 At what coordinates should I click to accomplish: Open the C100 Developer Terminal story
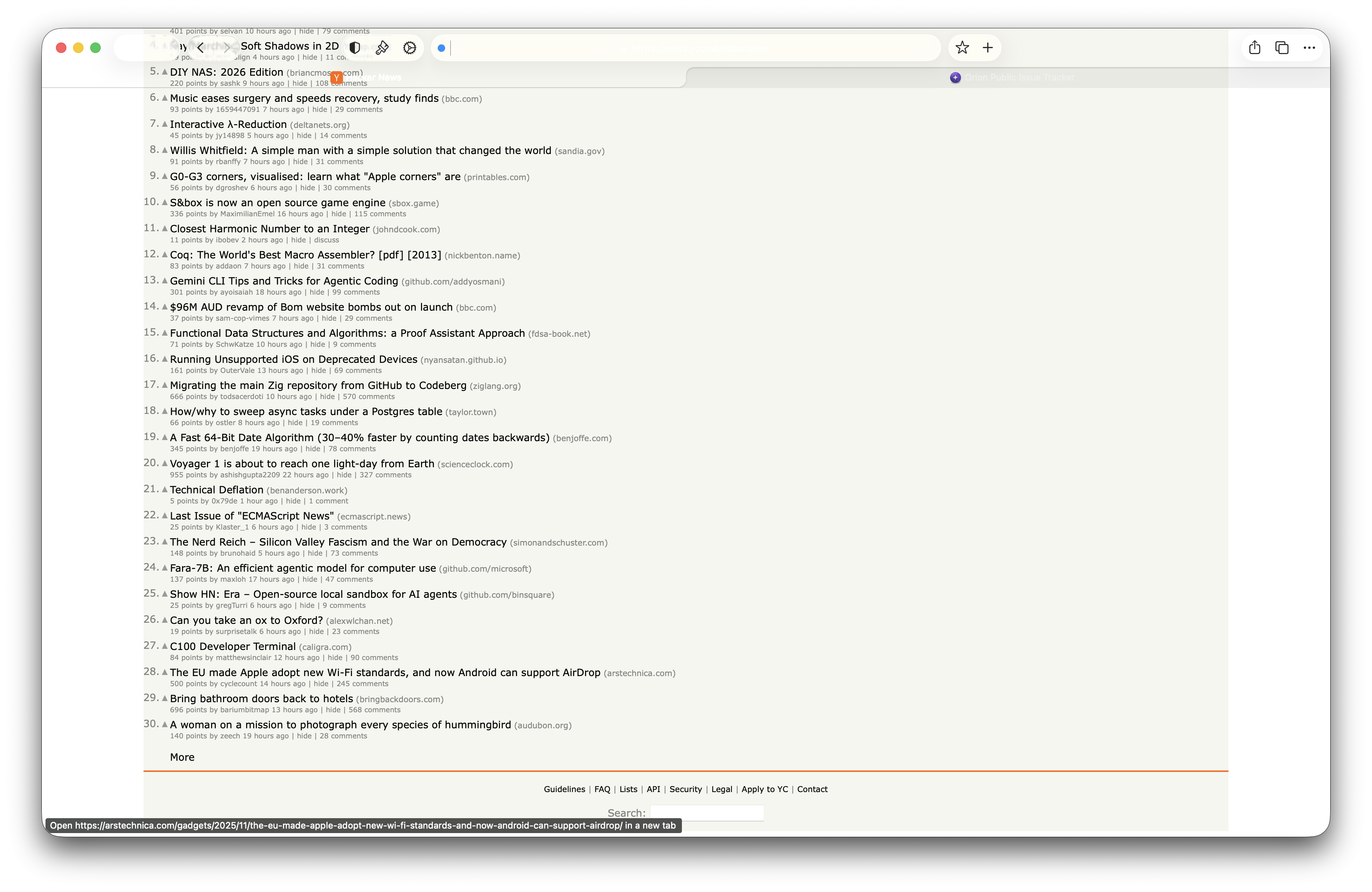point(232,646)
